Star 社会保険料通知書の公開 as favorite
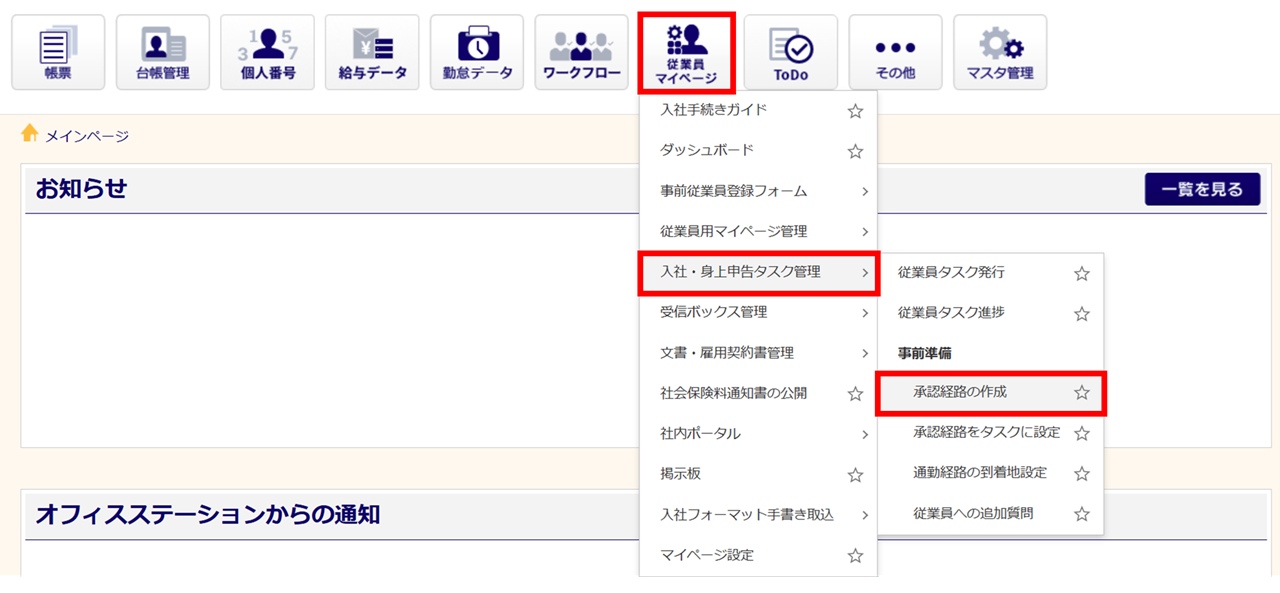 855,394
